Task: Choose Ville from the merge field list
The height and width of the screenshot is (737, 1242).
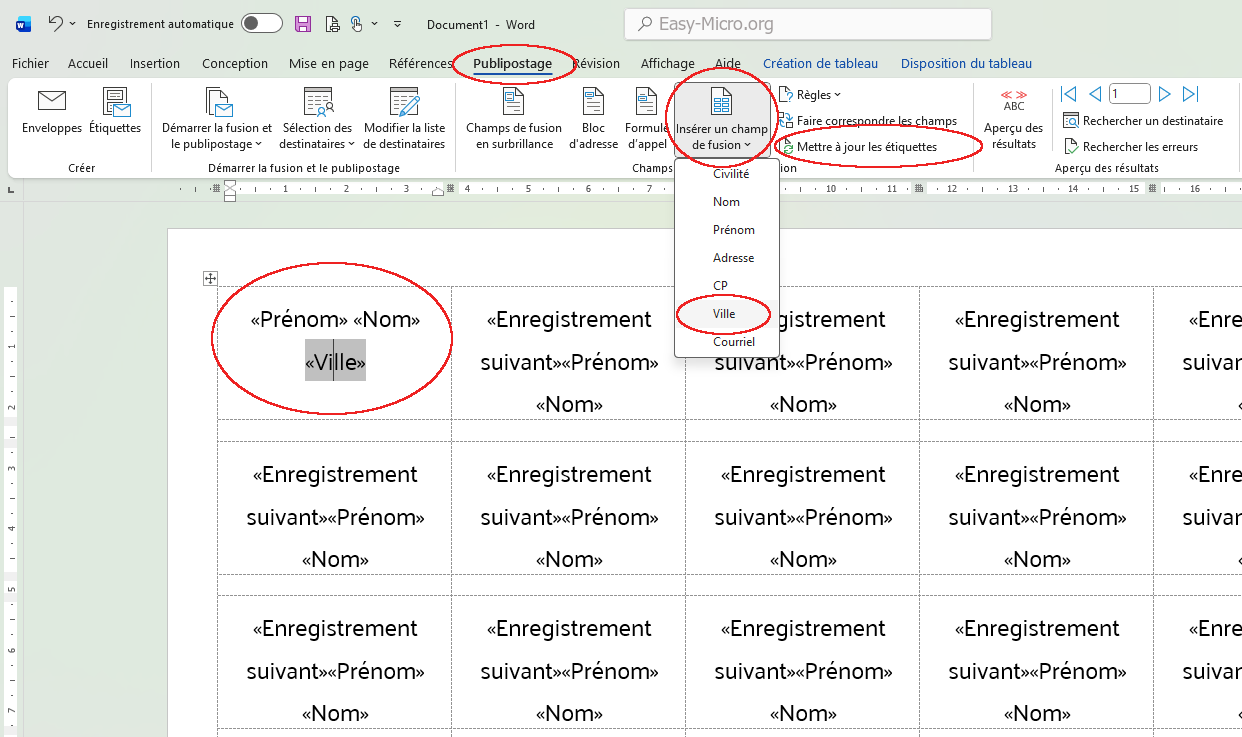Action: [x=724, y=314]
